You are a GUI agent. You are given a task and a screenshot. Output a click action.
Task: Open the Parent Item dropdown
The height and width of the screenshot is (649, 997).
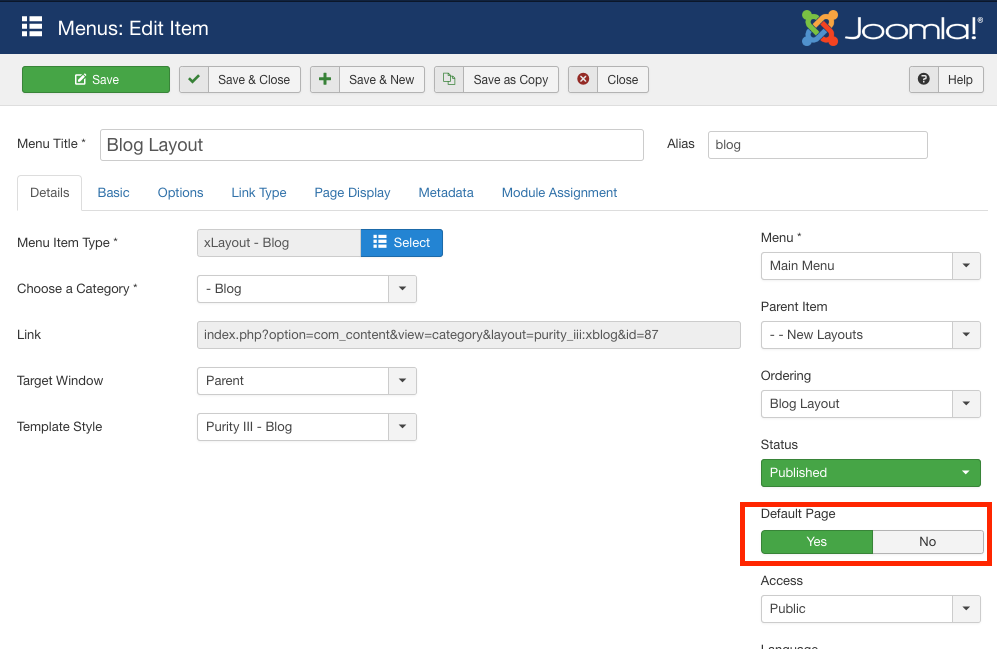(x=870, y=335)
